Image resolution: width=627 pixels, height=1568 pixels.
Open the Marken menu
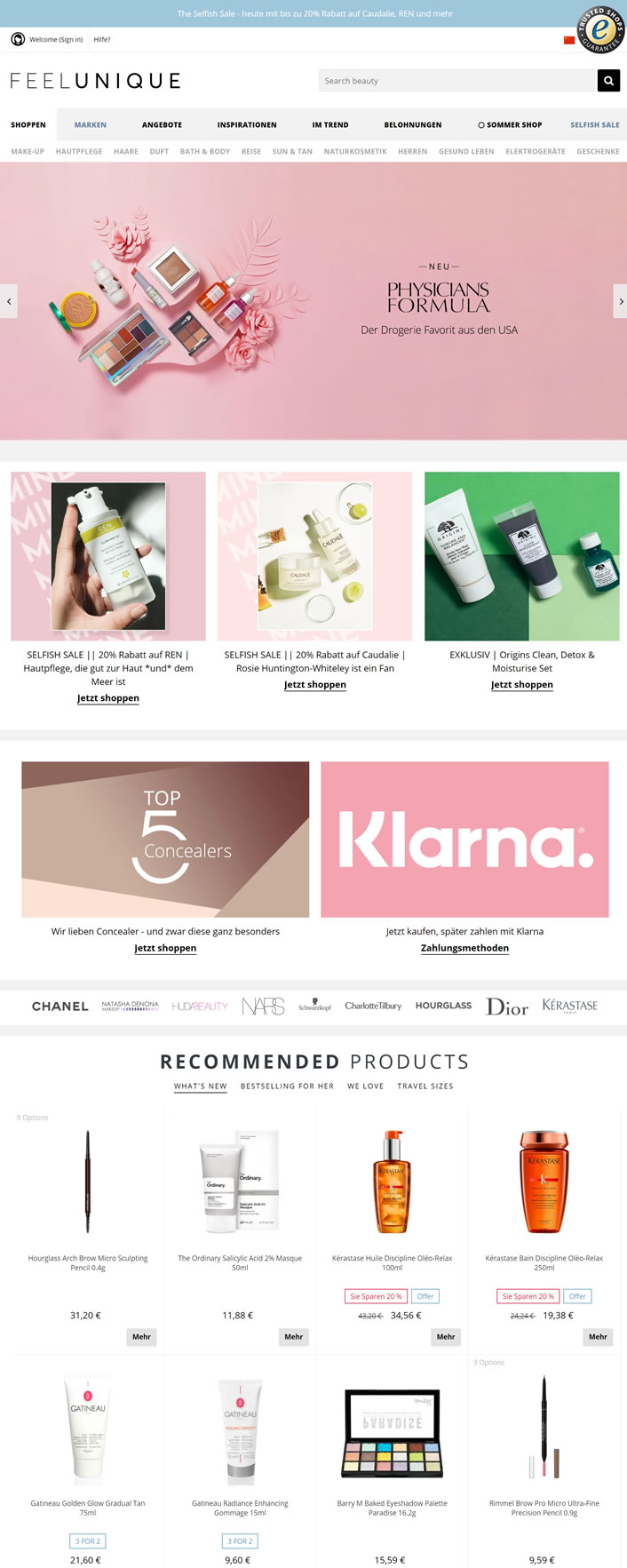pyautogui.click(x=91, y=124)
